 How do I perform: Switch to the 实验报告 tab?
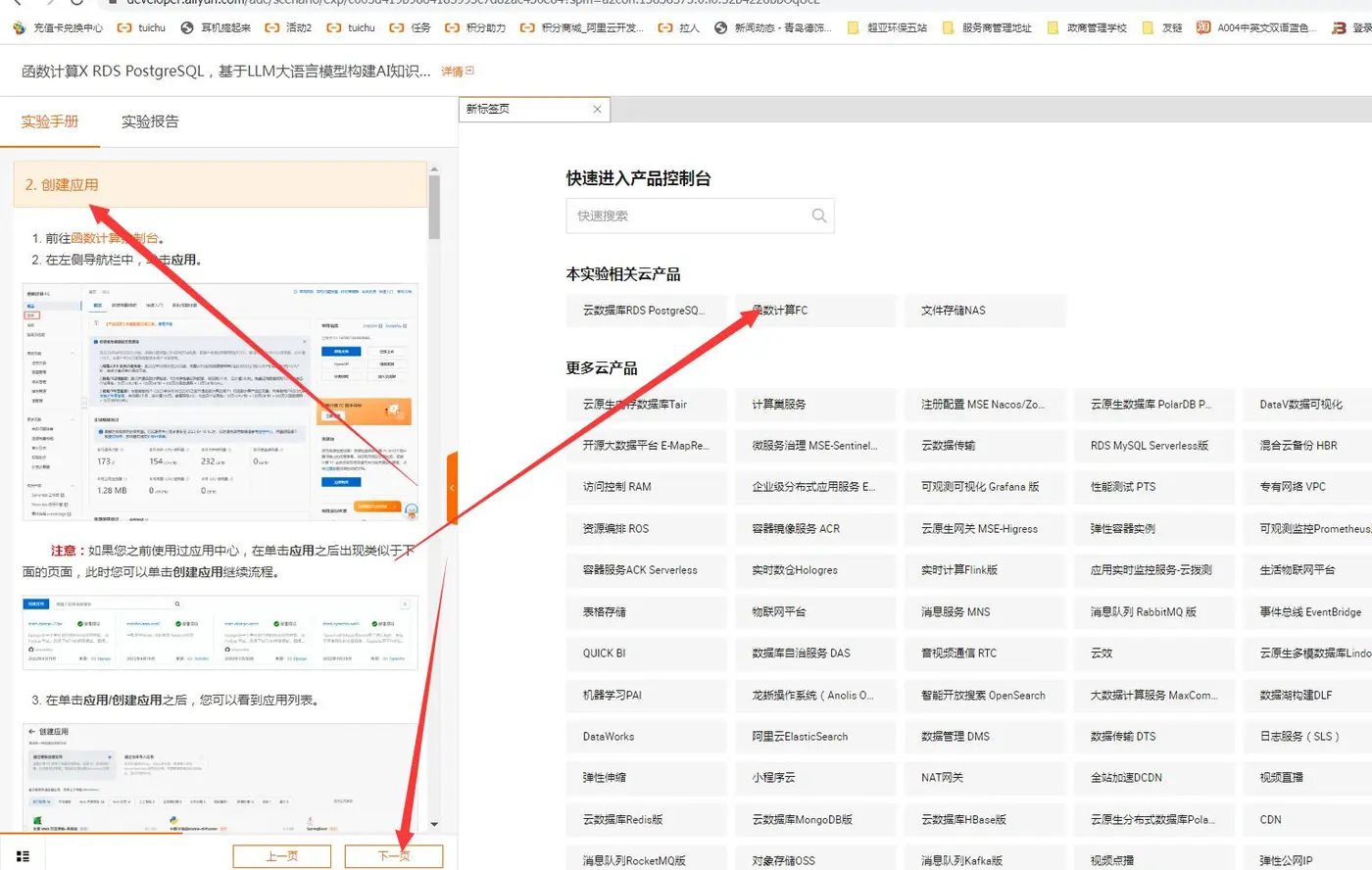pos(150,121)
